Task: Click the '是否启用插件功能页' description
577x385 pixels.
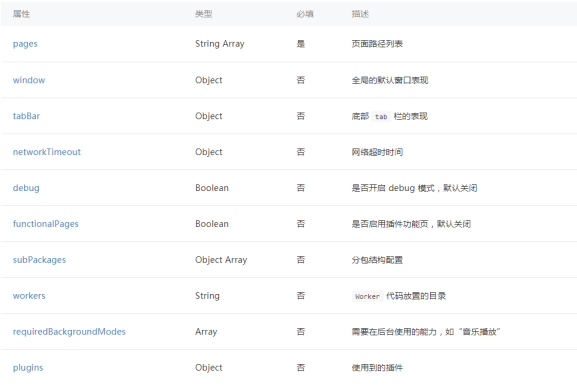Action: [390, 224]
